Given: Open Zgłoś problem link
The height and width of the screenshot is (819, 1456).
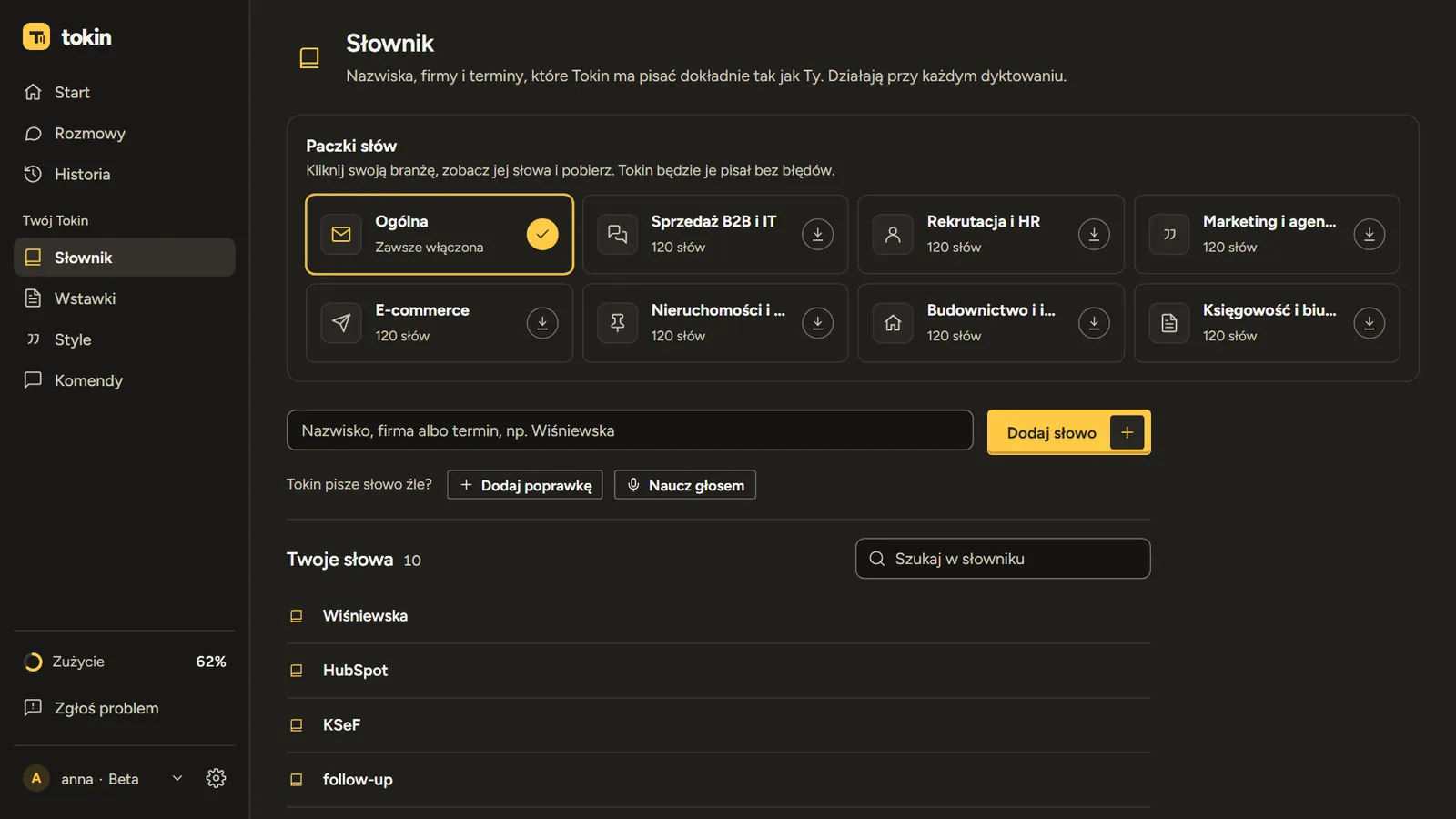Looking at the screenshot, I should 125,708.
